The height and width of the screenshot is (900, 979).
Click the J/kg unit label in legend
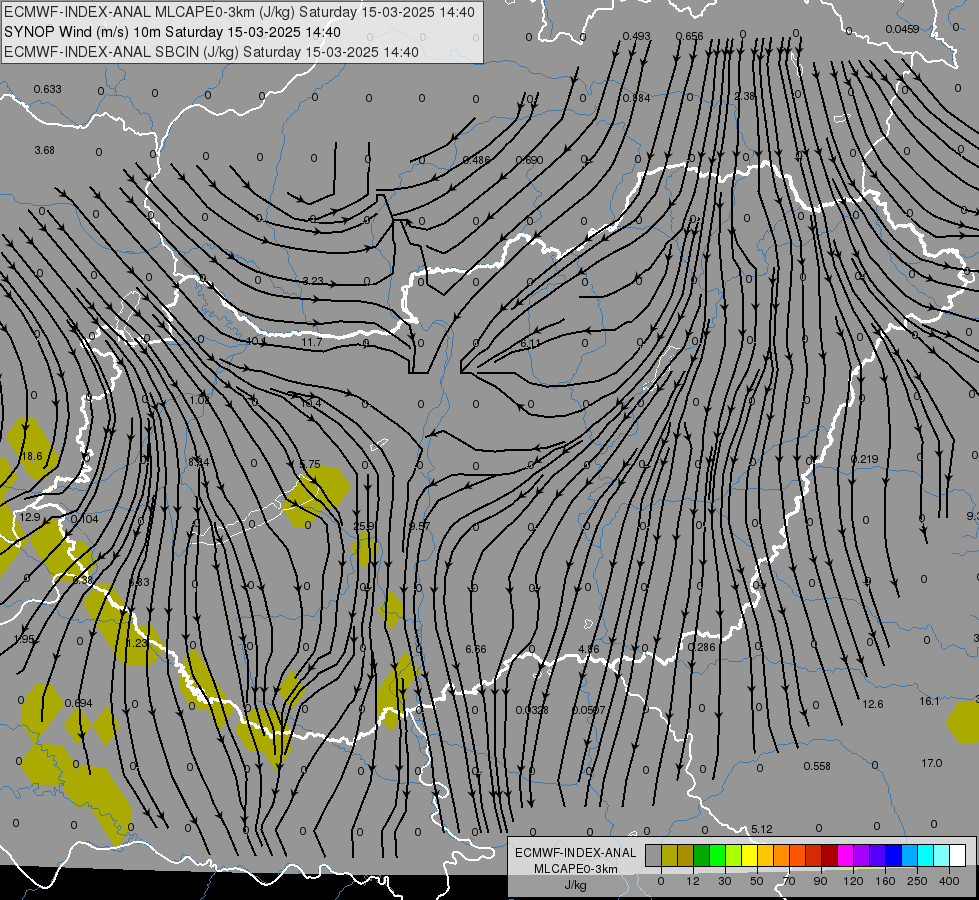tap(576, 885)
